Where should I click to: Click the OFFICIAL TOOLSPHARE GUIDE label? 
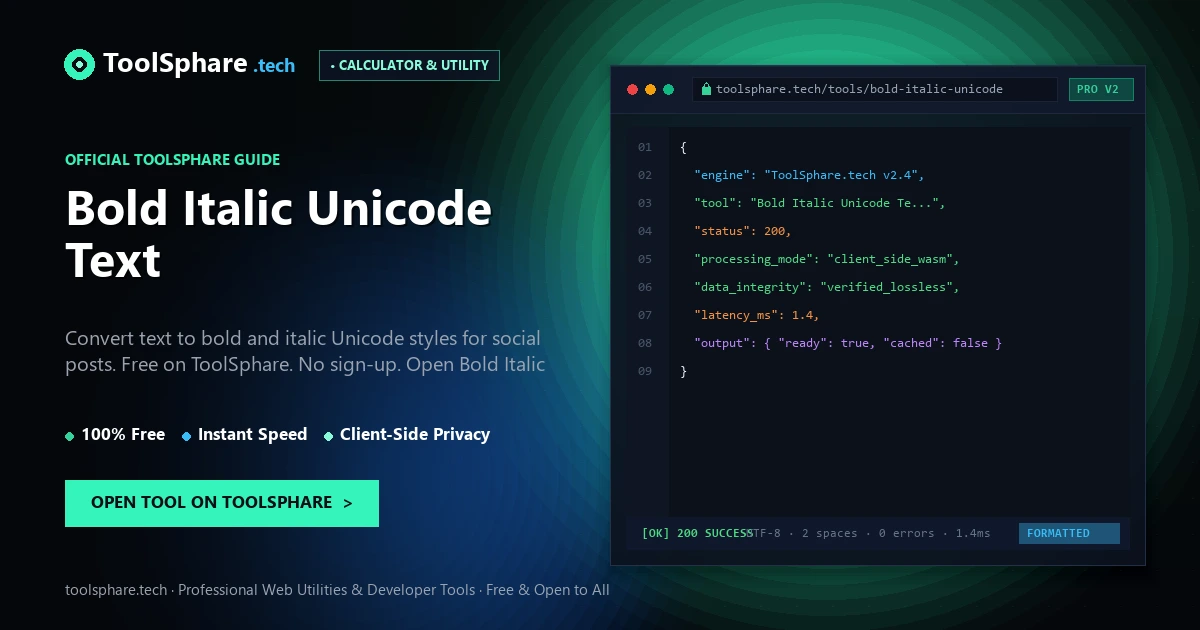pos(173,159)
